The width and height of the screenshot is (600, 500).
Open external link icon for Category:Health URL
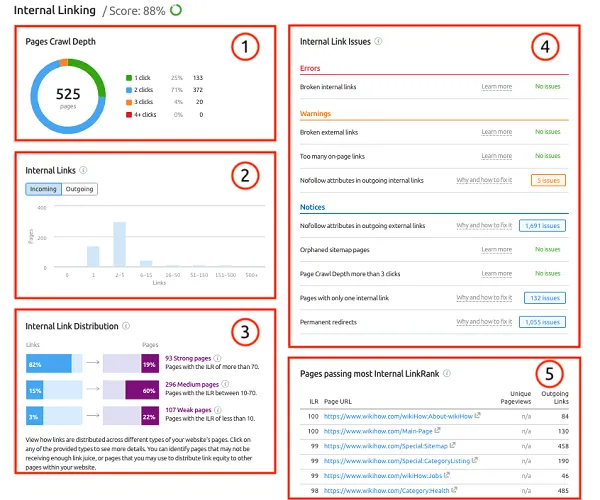[454, 489]
